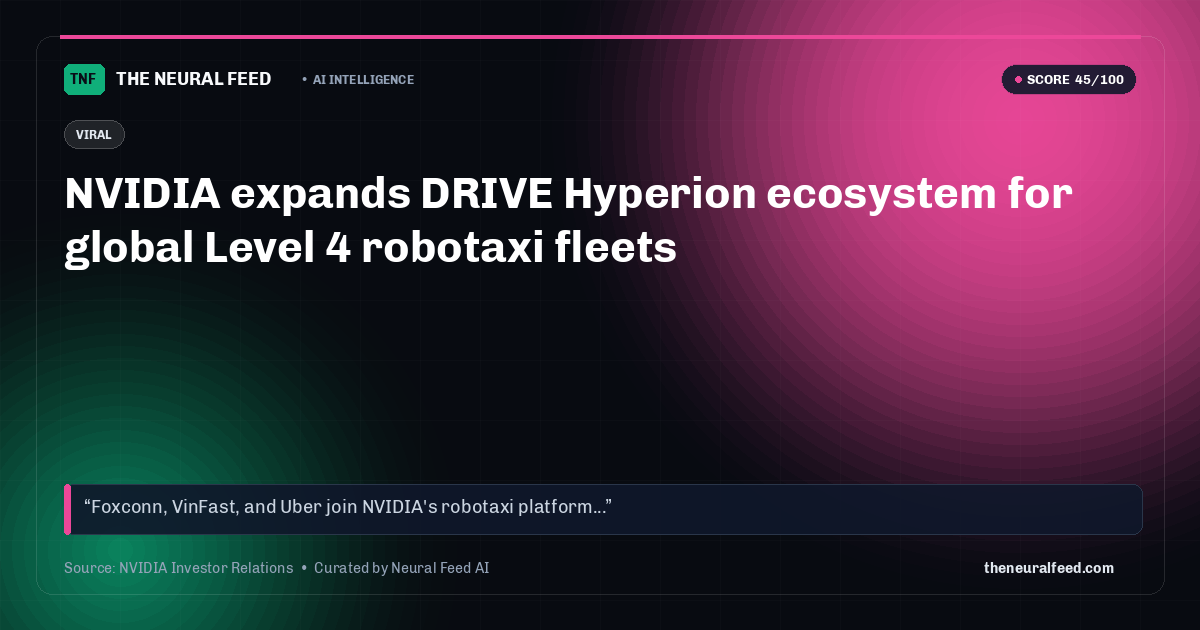Click the VIRAL tag pill
Image resolution: width=1200 pixels, height=630 pixels.
[x=94, y=135]
